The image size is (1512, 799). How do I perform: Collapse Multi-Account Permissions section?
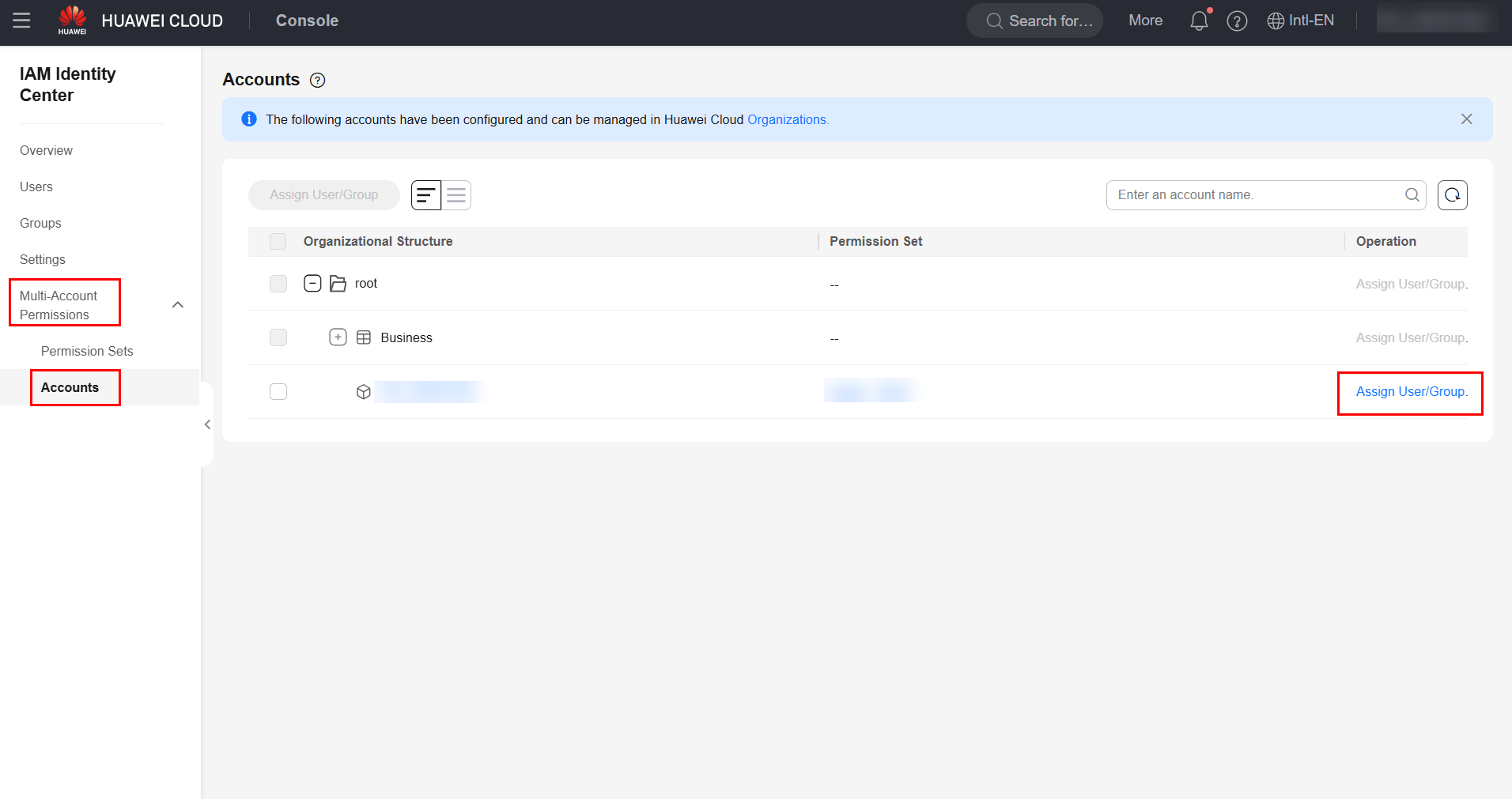point(178,305)
